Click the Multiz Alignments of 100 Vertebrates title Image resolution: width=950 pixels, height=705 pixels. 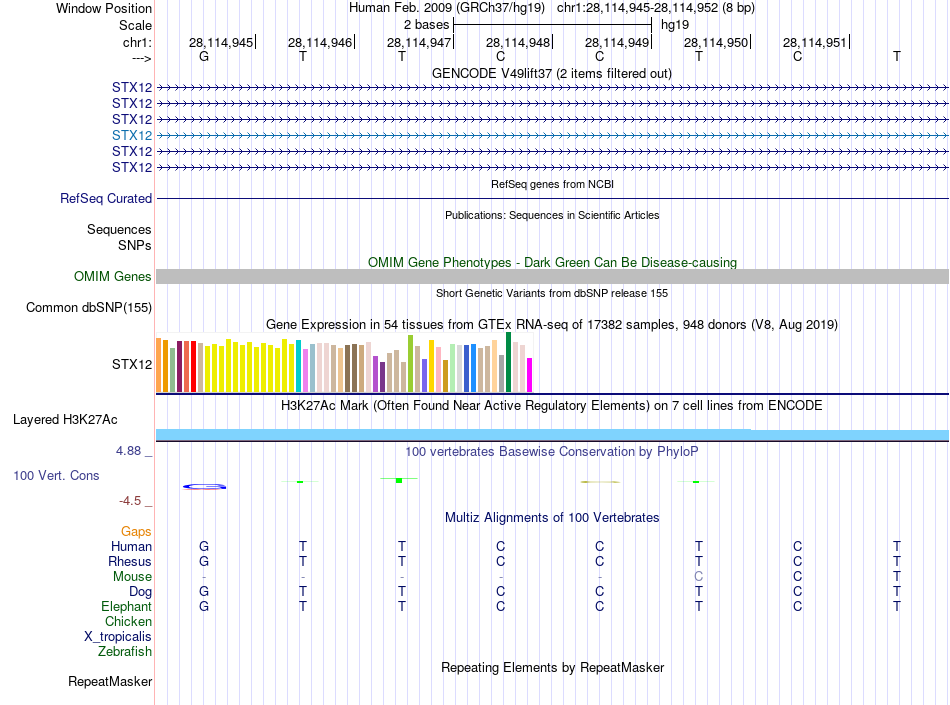[x=552, y=518]
